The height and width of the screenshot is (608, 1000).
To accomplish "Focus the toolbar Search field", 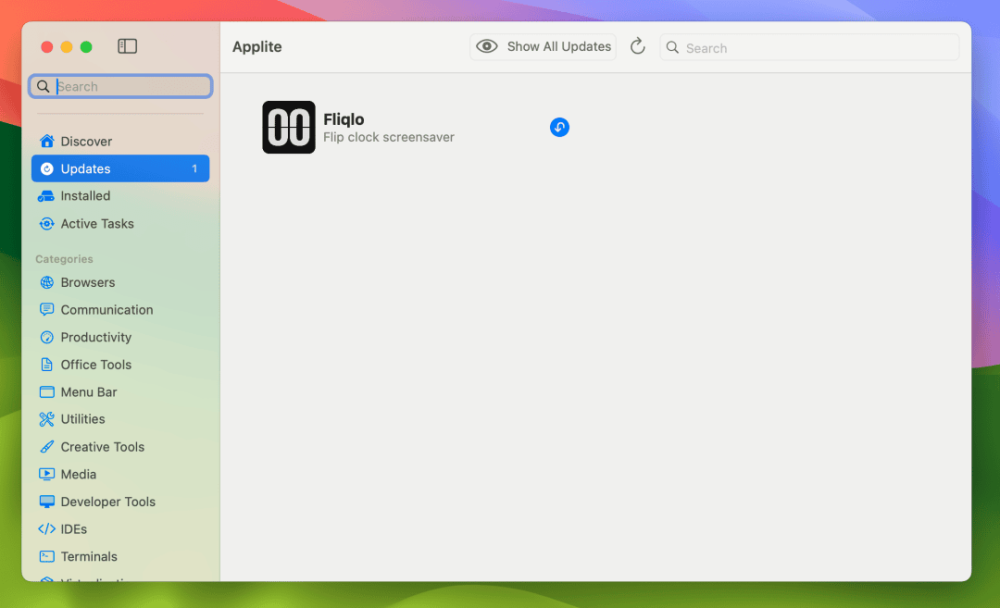I will (809, 48).
